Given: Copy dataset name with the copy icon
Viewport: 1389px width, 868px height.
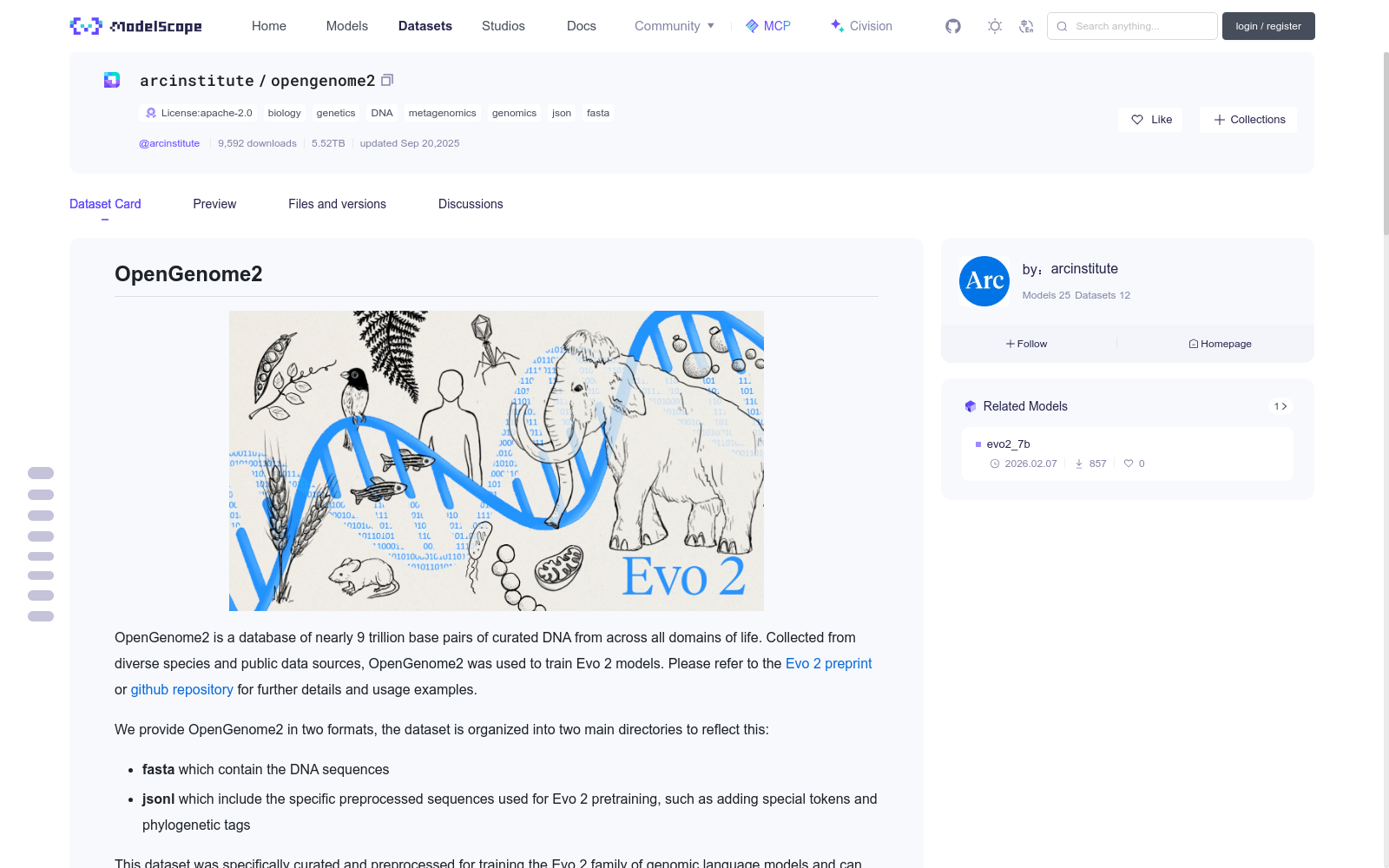Looking at the screenshot, I should [387, 80].
